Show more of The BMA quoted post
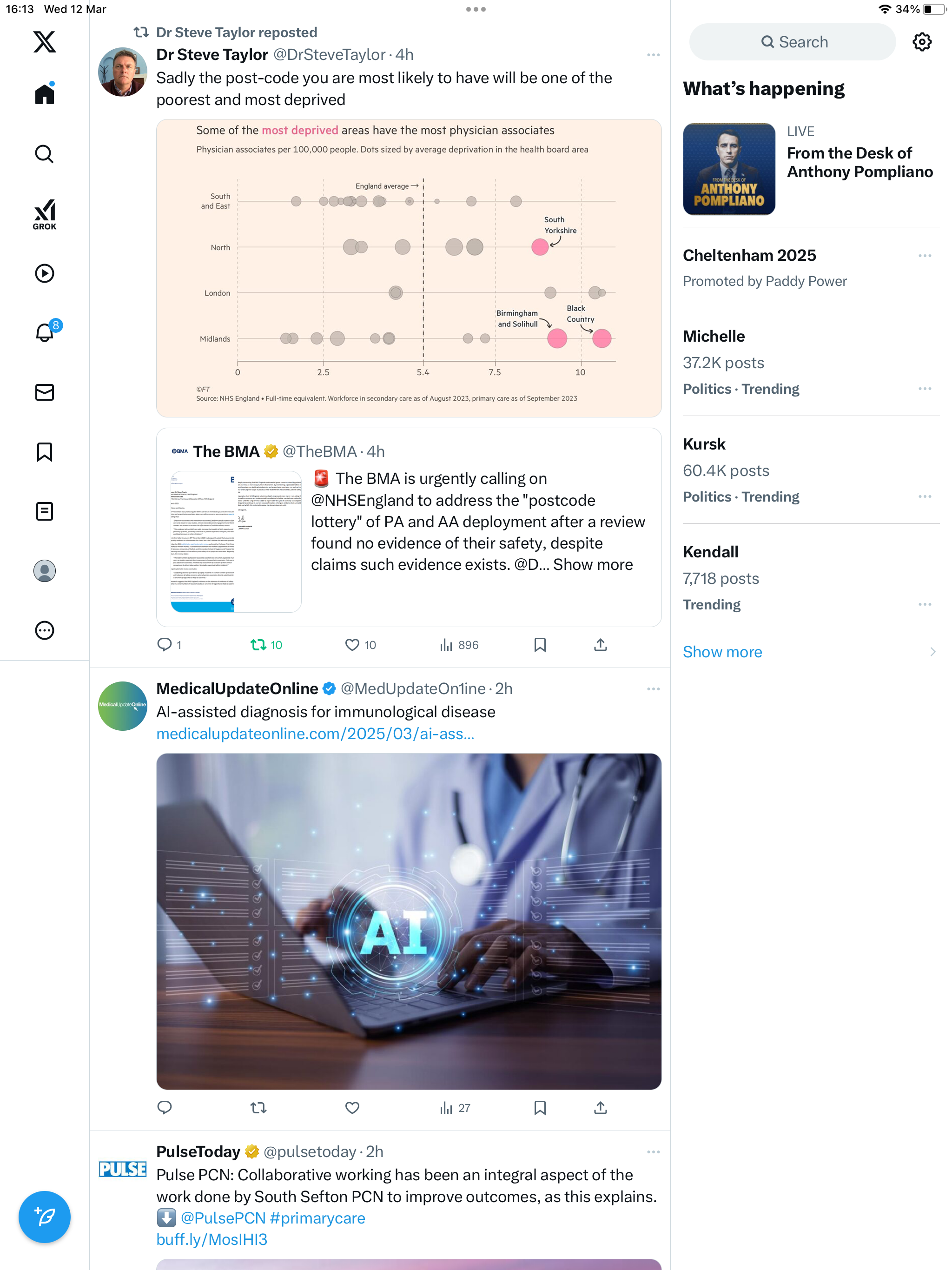Viewport: 952px width, 1270px height. click(593, 564)
